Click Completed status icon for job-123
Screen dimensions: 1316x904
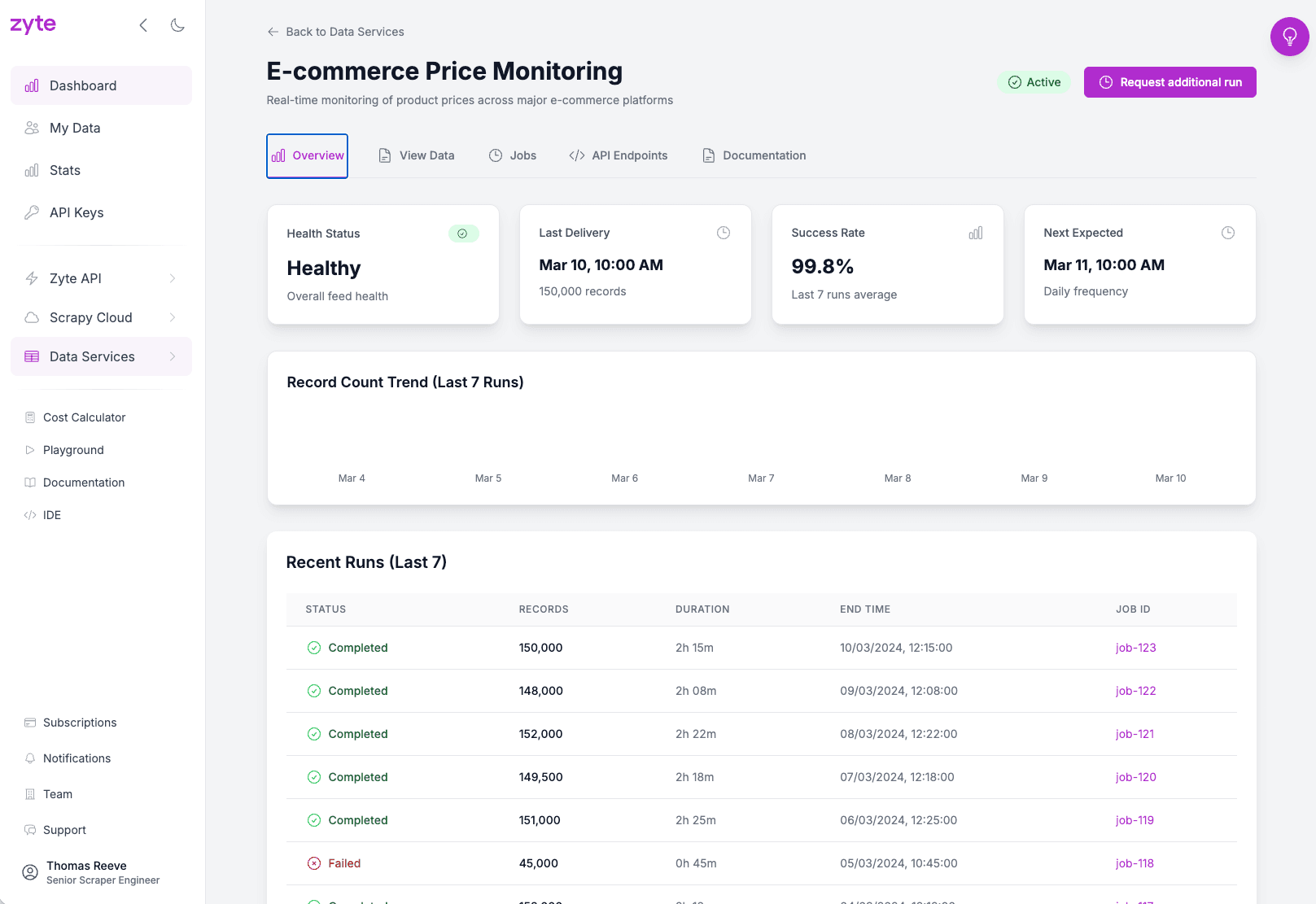(x=314, y=648)
